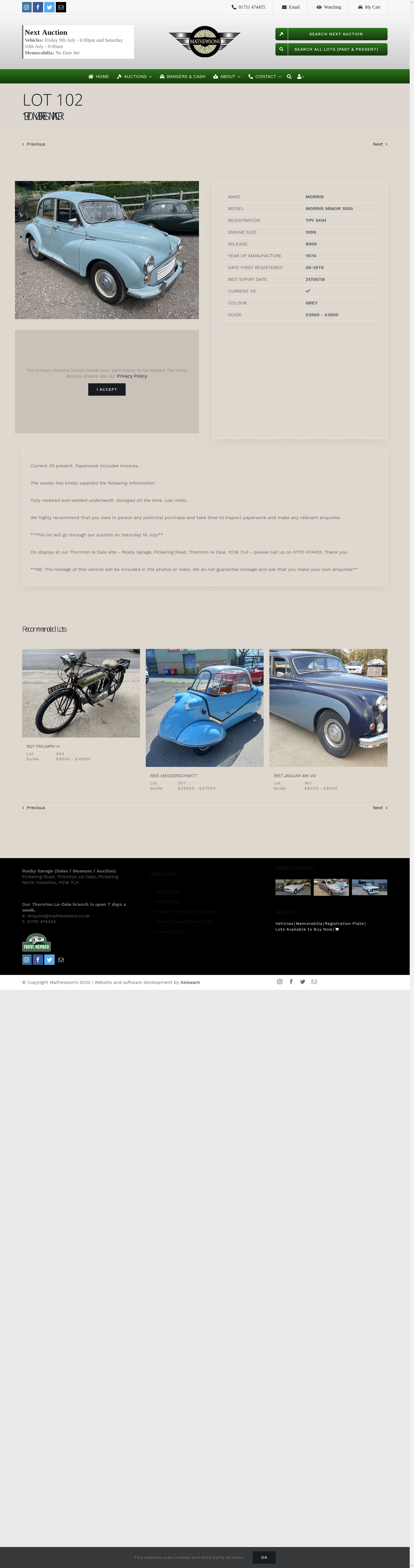Open the user account icon in navbar
This screenshot has width=414, height=1568.
(300, 77)
